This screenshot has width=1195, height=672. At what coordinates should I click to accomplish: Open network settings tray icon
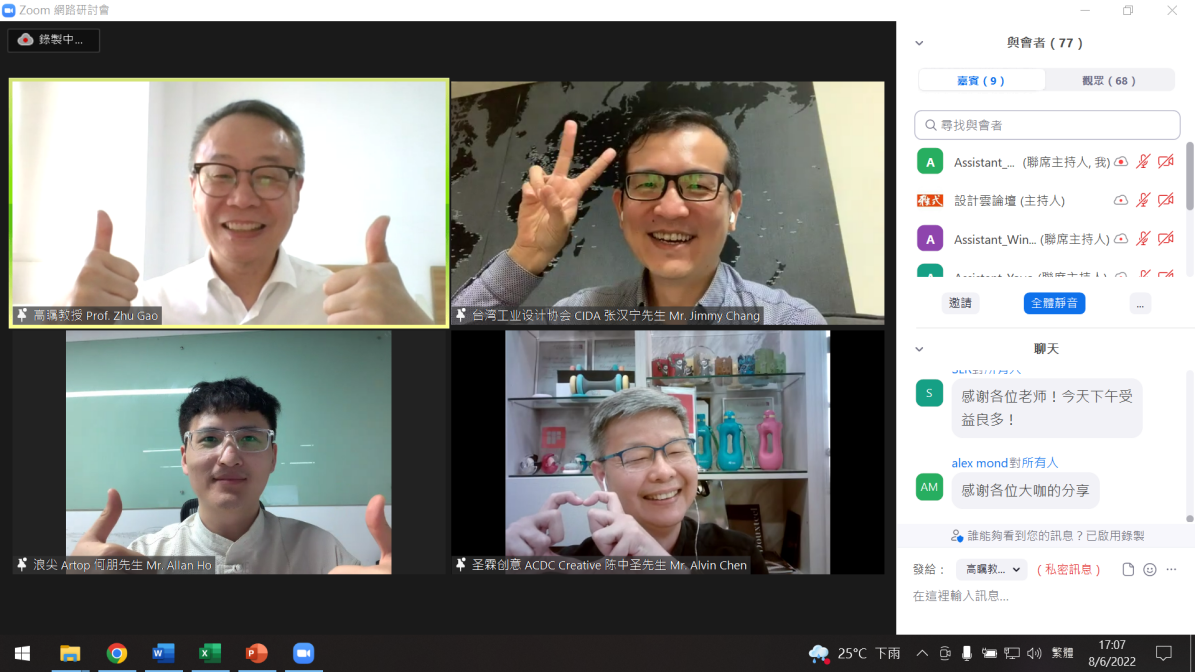1011,654
